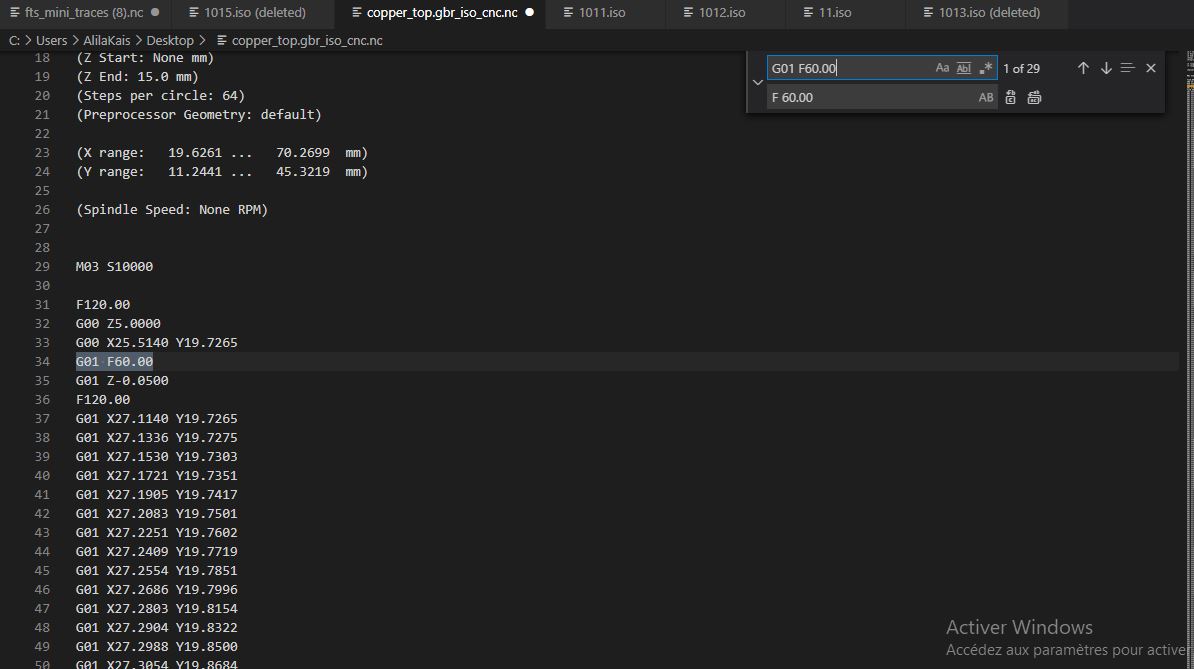This screenshot has width=1194, height=669.
Task: Click 'F120.00' on line 36
Action: tap(103, 400)
